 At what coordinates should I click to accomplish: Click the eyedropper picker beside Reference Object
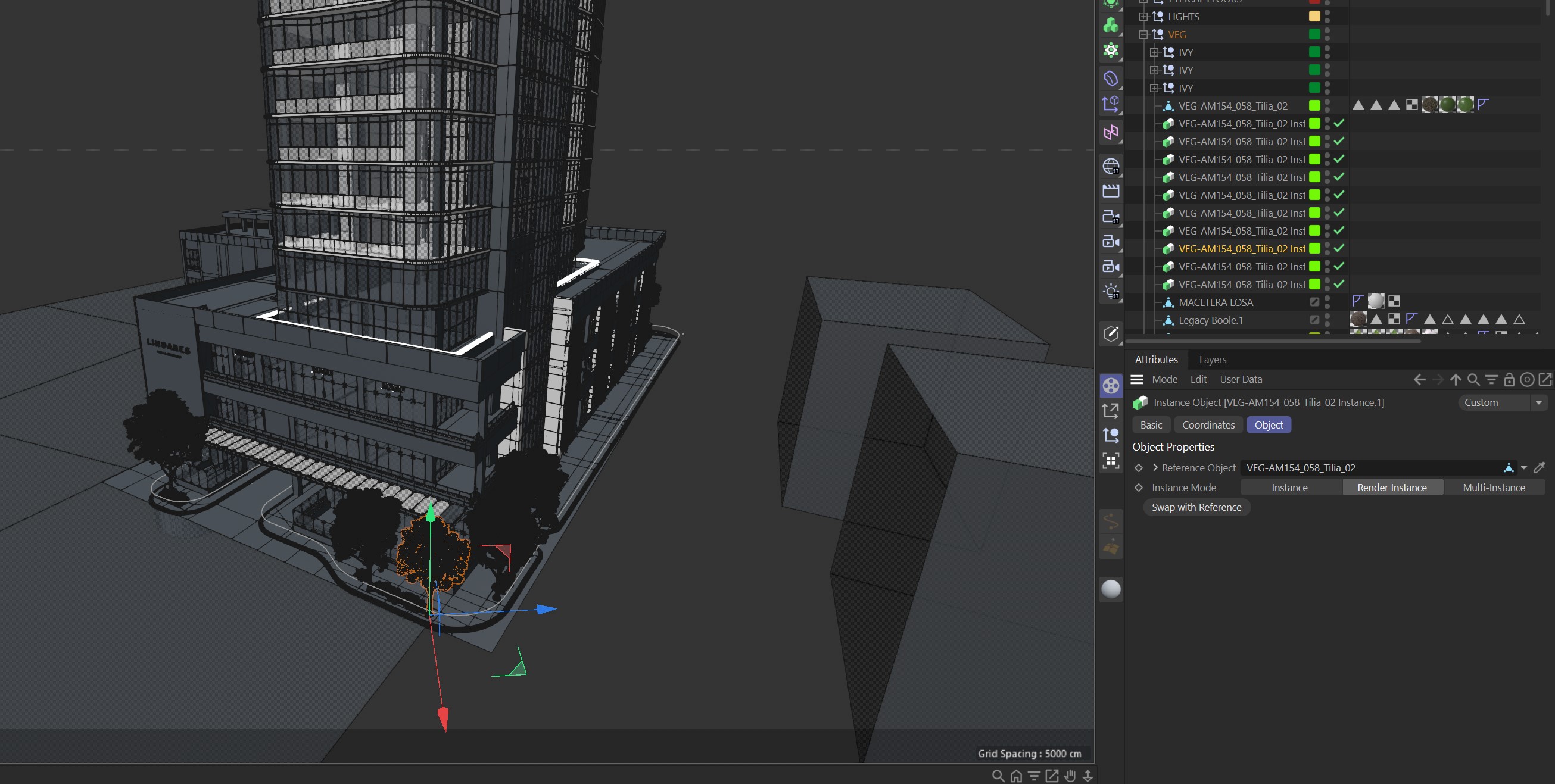click(x=1539, y=468)
